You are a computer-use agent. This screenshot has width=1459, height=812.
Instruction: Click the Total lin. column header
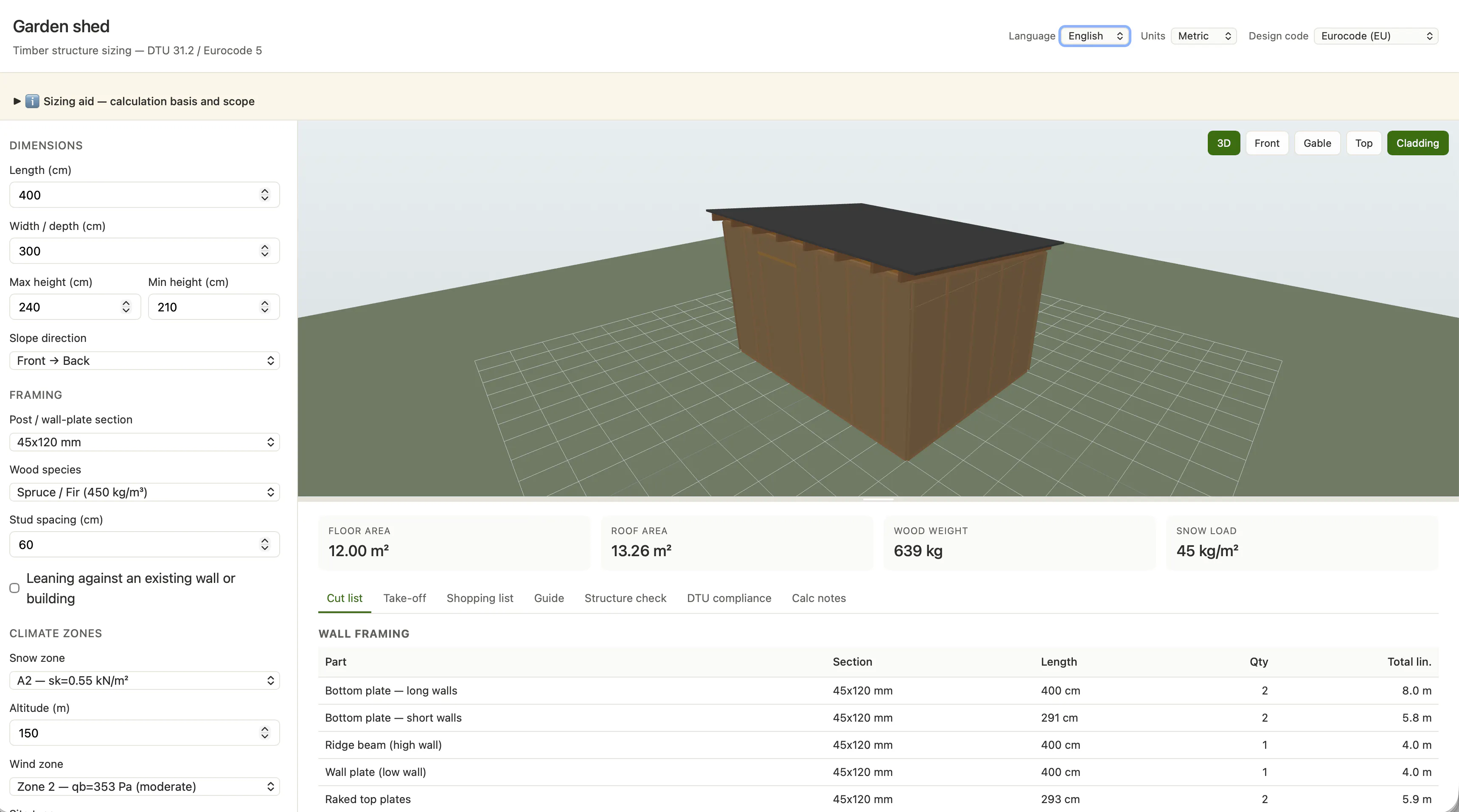[1409, 662]
